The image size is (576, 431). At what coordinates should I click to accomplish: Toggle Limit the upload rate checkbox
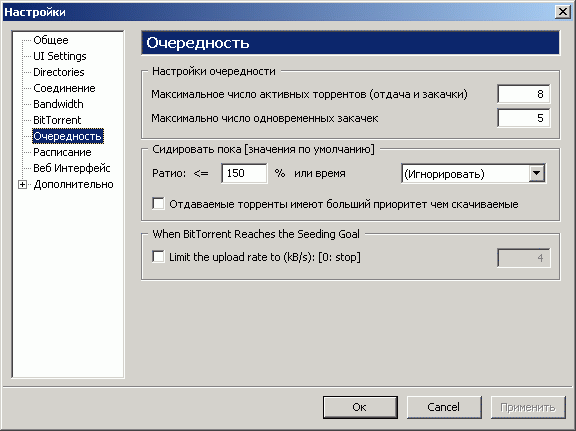click(158, 256)
